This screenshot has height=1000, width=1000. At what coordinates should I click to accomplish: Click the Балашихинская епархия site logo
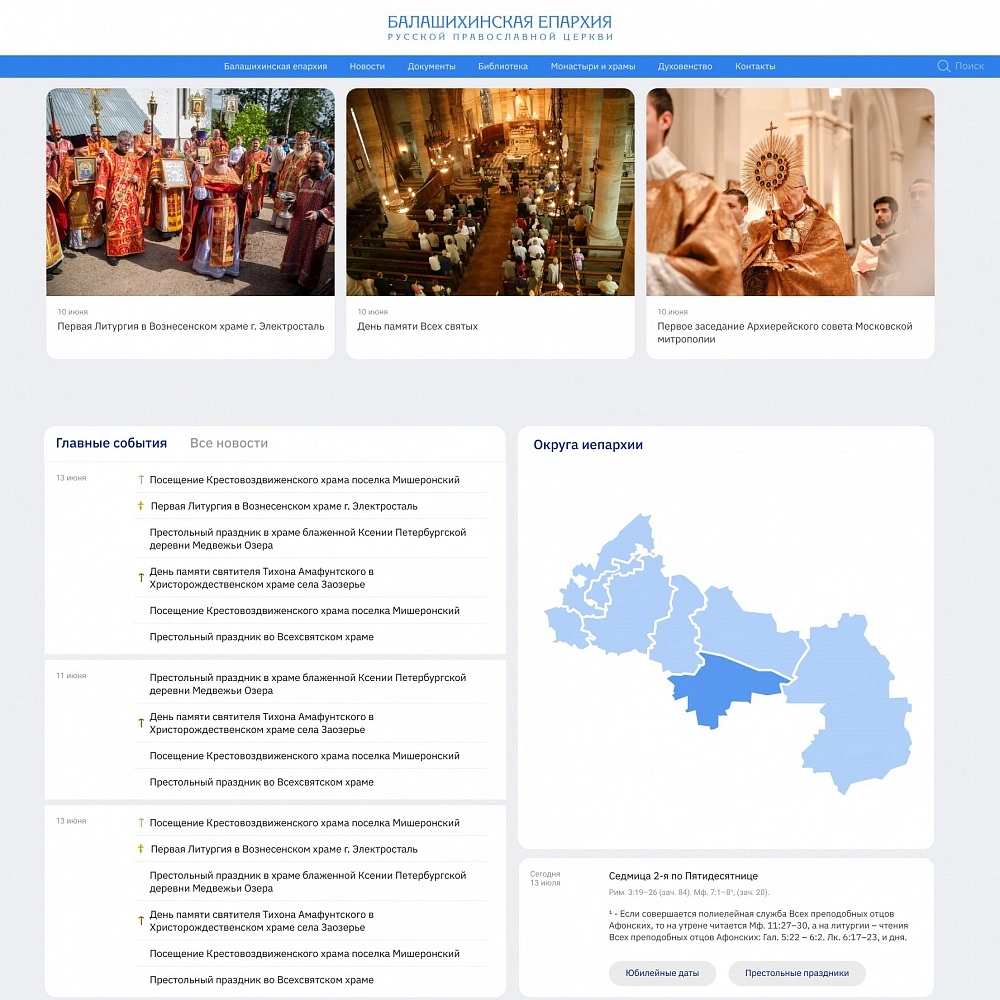coord(500,28)
